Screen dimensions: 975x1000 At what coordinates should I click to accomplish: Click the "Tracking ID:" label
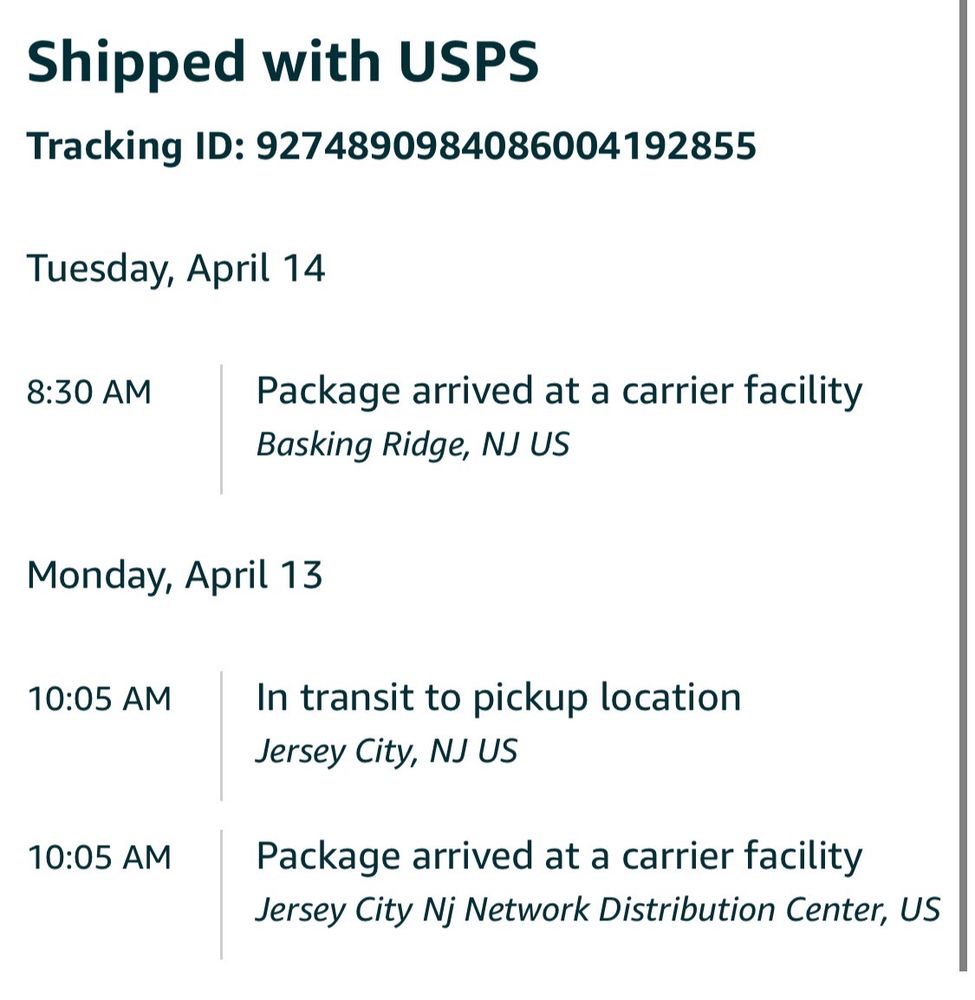[x=136, y=146]
